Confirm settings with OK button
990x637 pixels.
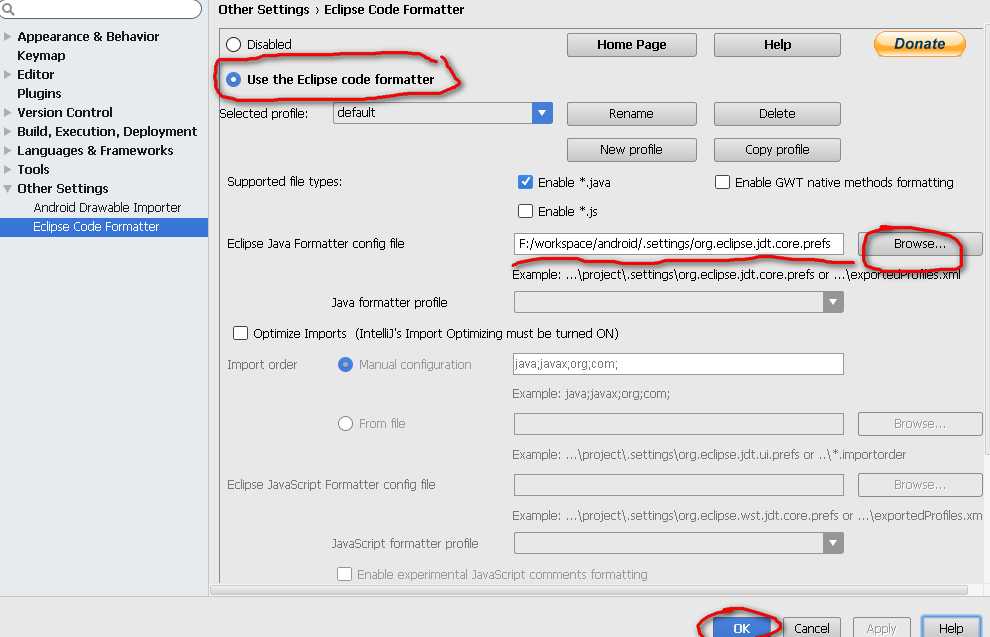pyautogui.click(x=742, y=628)
